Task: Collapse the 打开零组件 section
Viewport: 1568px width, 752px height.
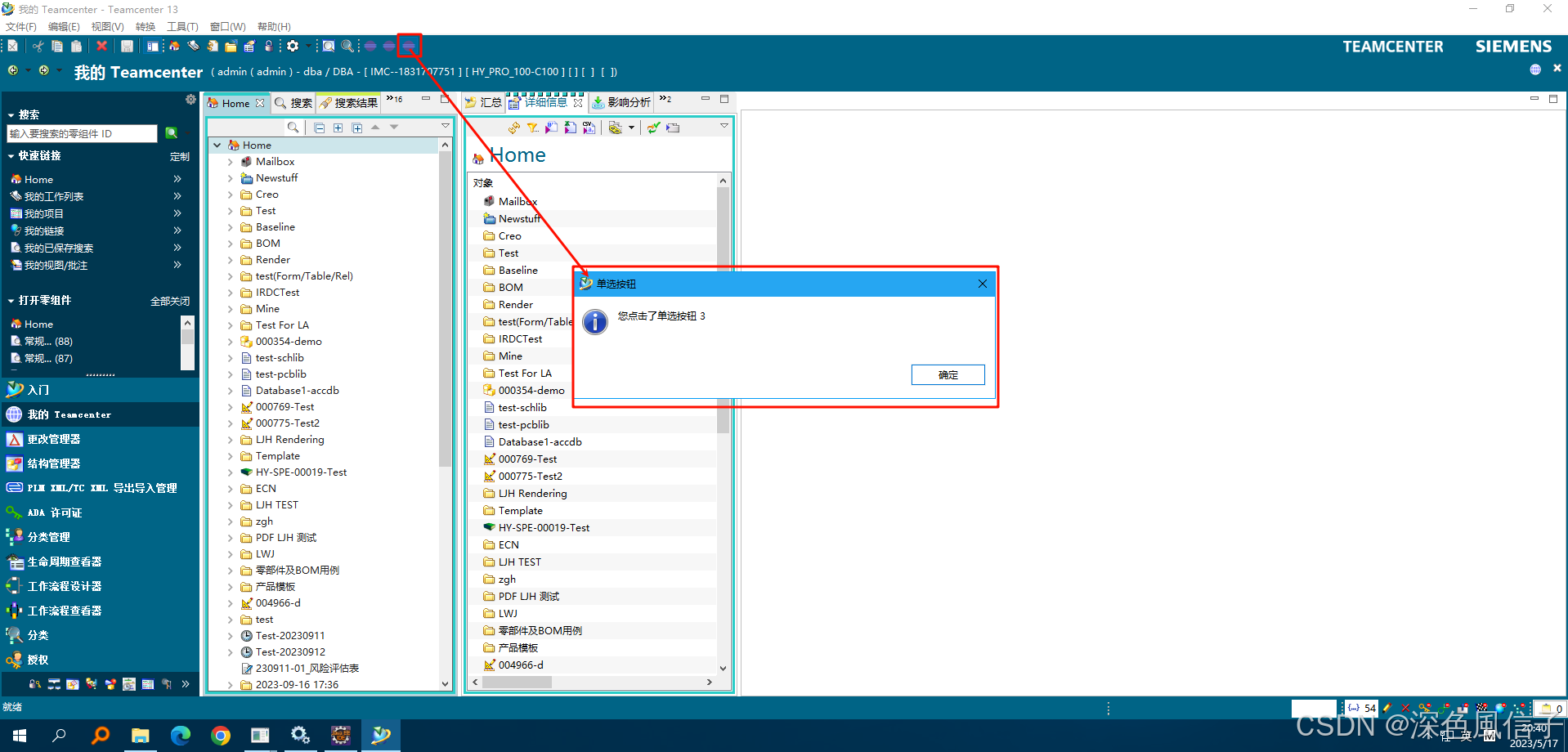Action: 11,301
